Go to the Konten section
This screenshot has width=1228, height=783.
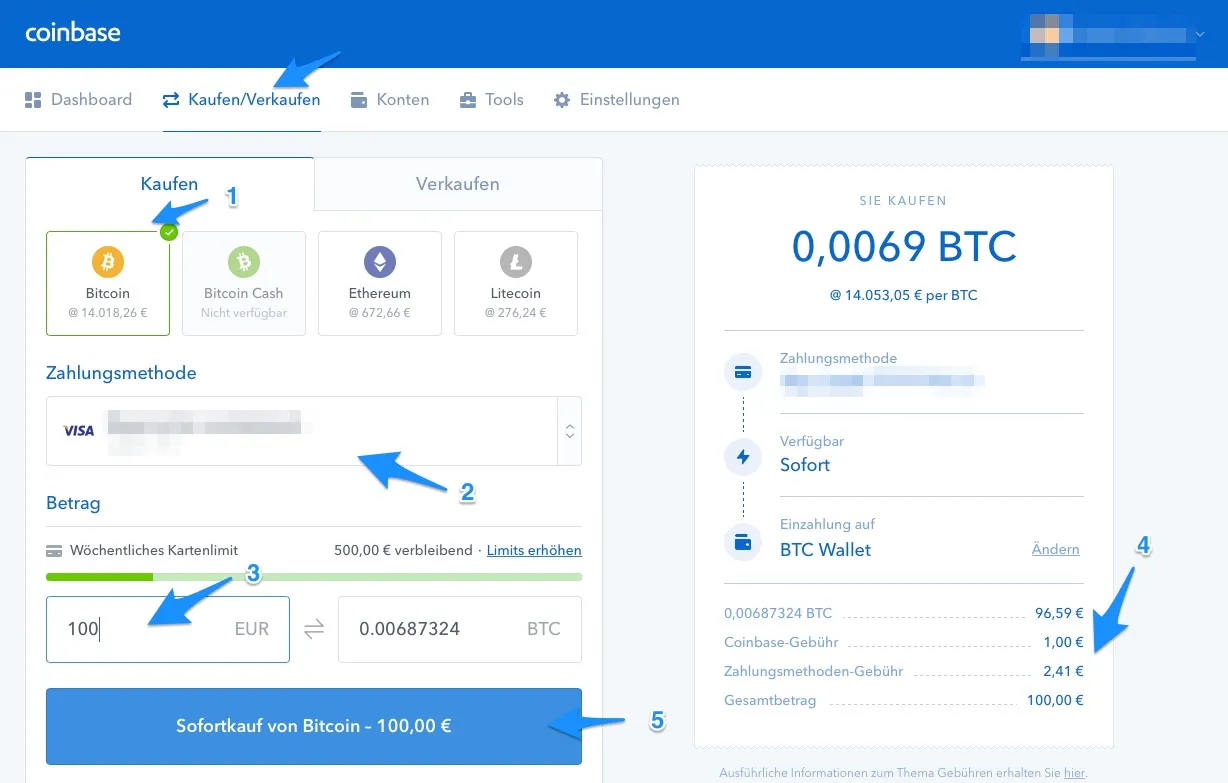pyautogui.click(x=390, y=100)
